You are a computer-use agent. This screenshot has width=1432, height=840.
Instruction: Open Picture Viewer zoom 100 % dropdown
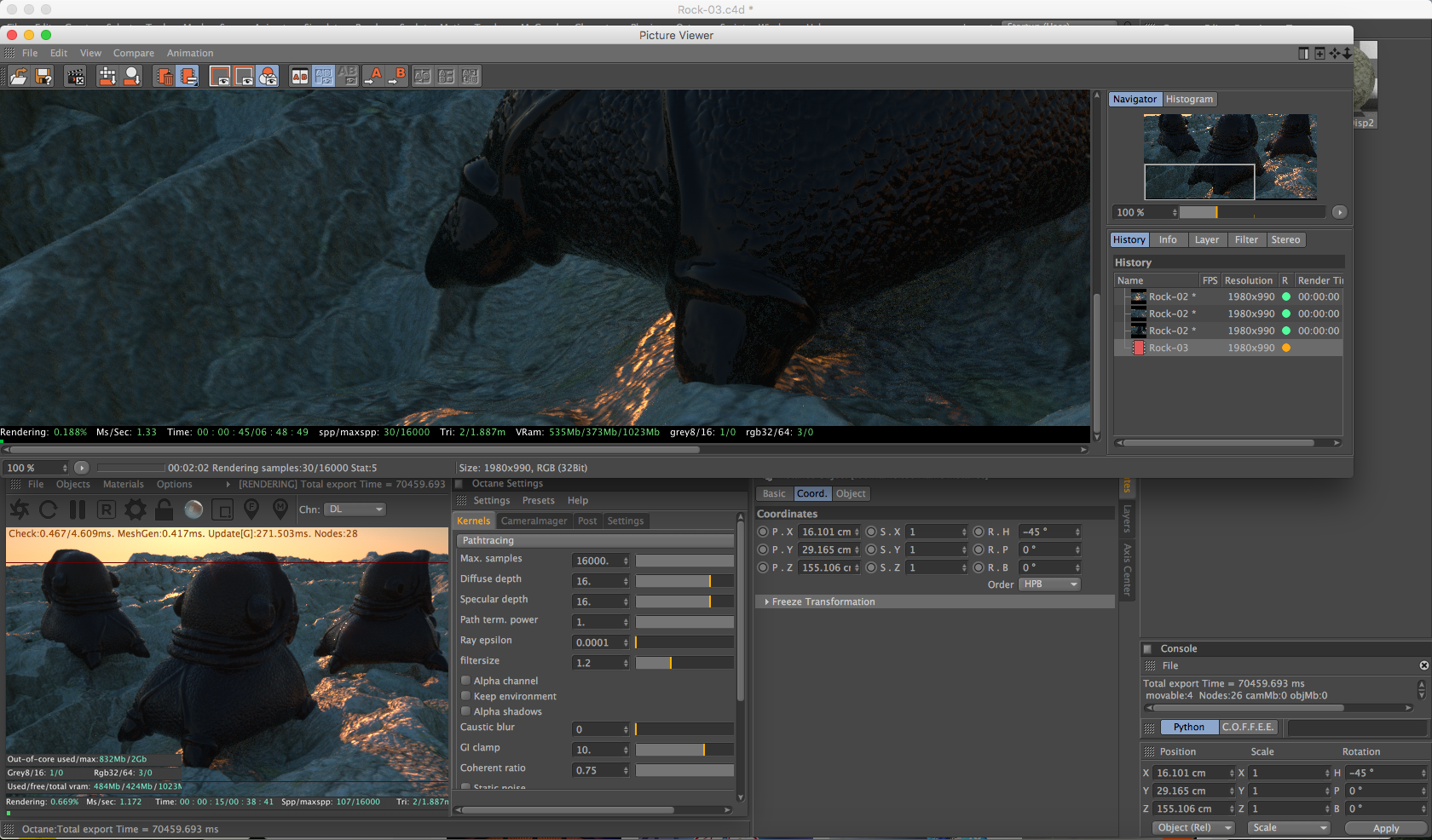tap(37, 468)
